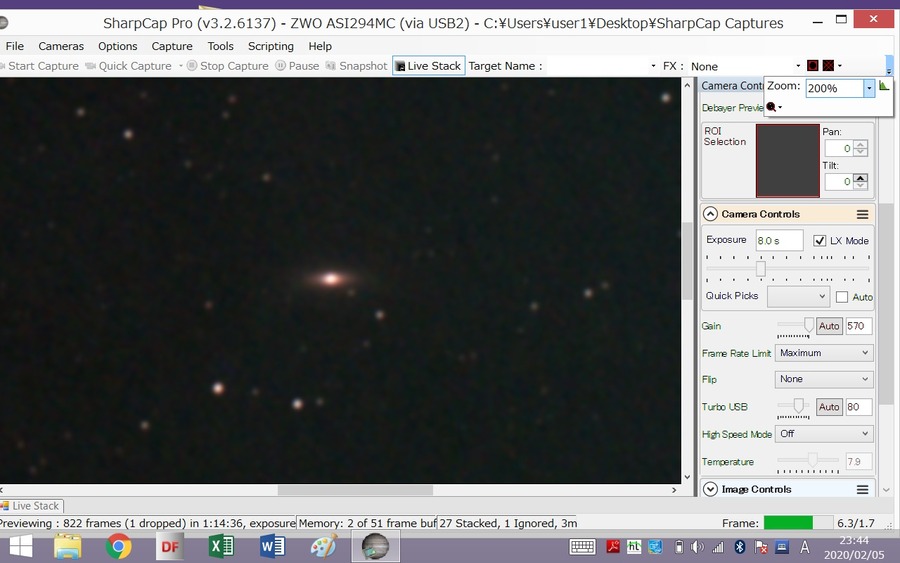Open the Flip dropdown

(824, 379)
